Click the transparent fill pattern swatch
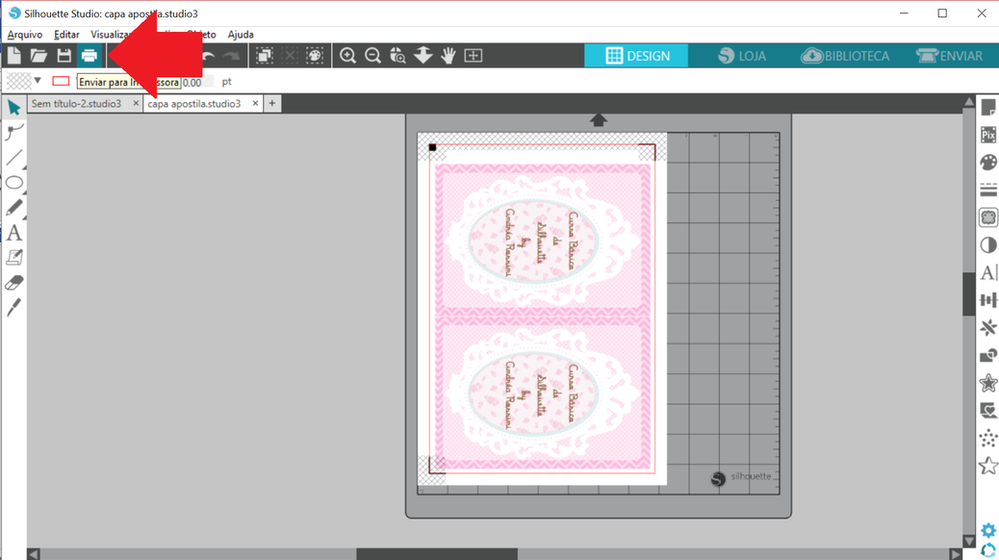This screenshot has height=560, width=999. click(18, 81)
